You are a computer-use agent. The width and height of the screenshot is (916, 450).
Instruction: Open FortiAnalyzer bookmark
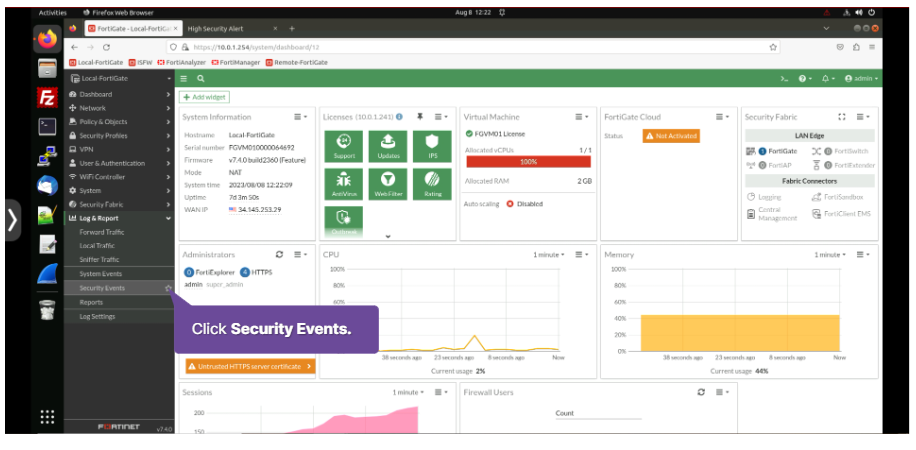[x=182, y=62]
